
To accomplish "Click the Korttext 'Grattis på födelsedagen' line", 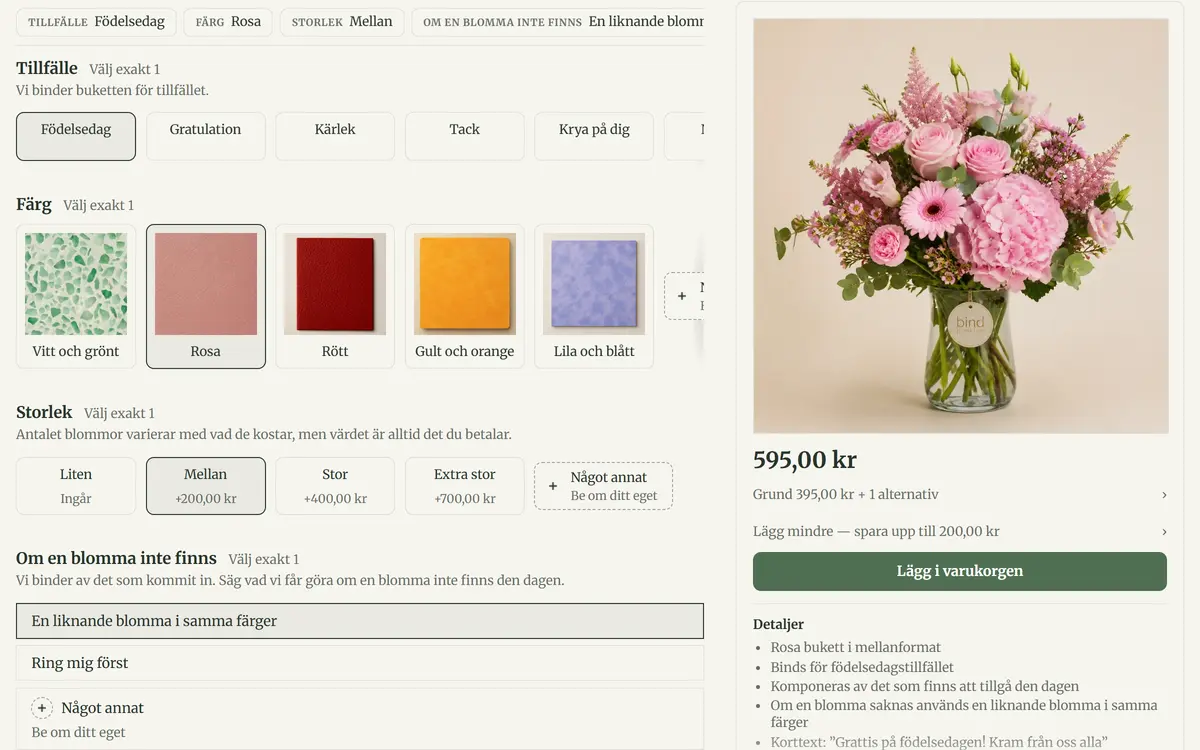I will click(x=939, y=743).
